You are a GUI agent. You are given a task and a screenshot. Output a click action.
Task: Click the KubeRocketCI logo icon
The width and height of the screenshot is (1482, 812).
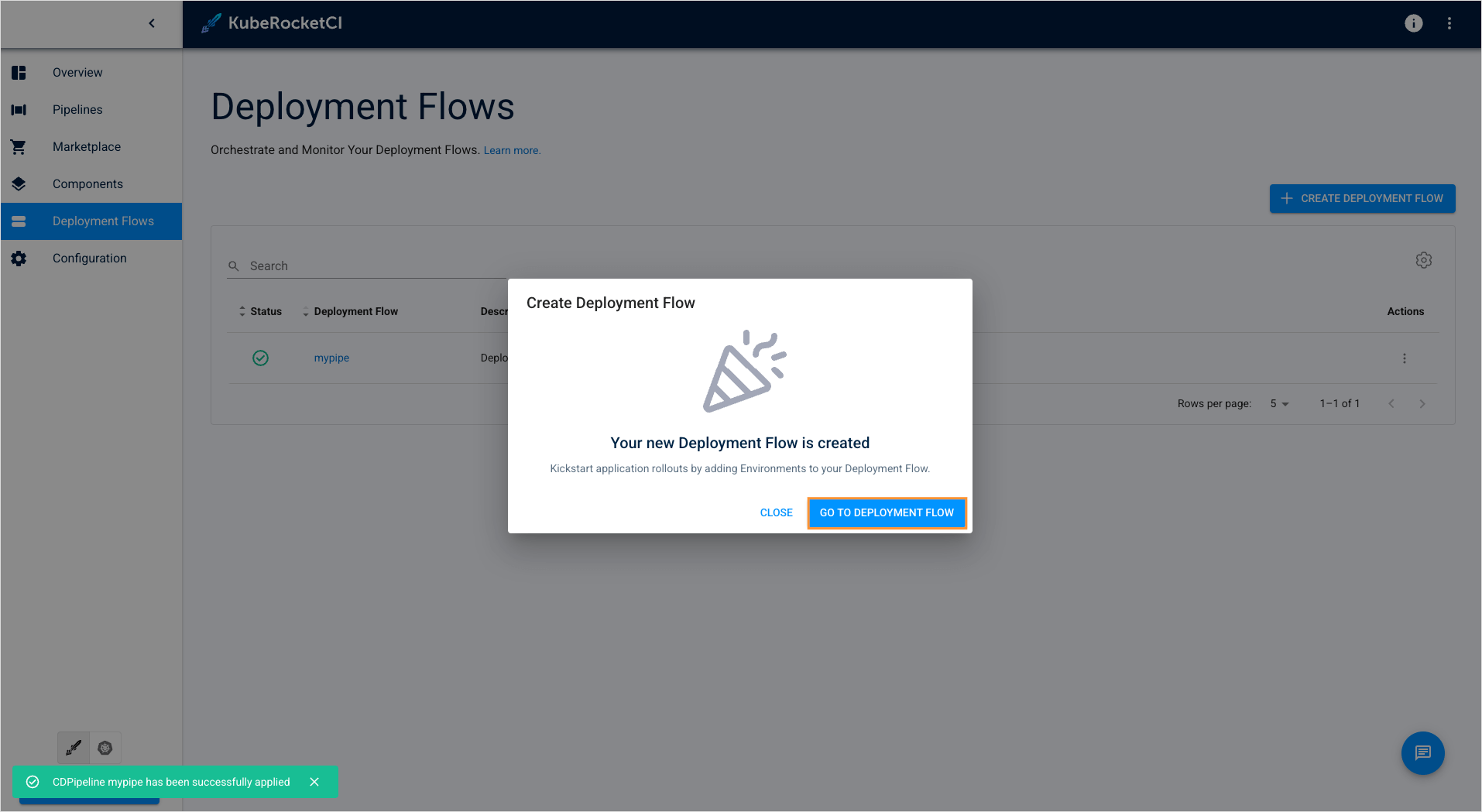[x=210, y=23]
